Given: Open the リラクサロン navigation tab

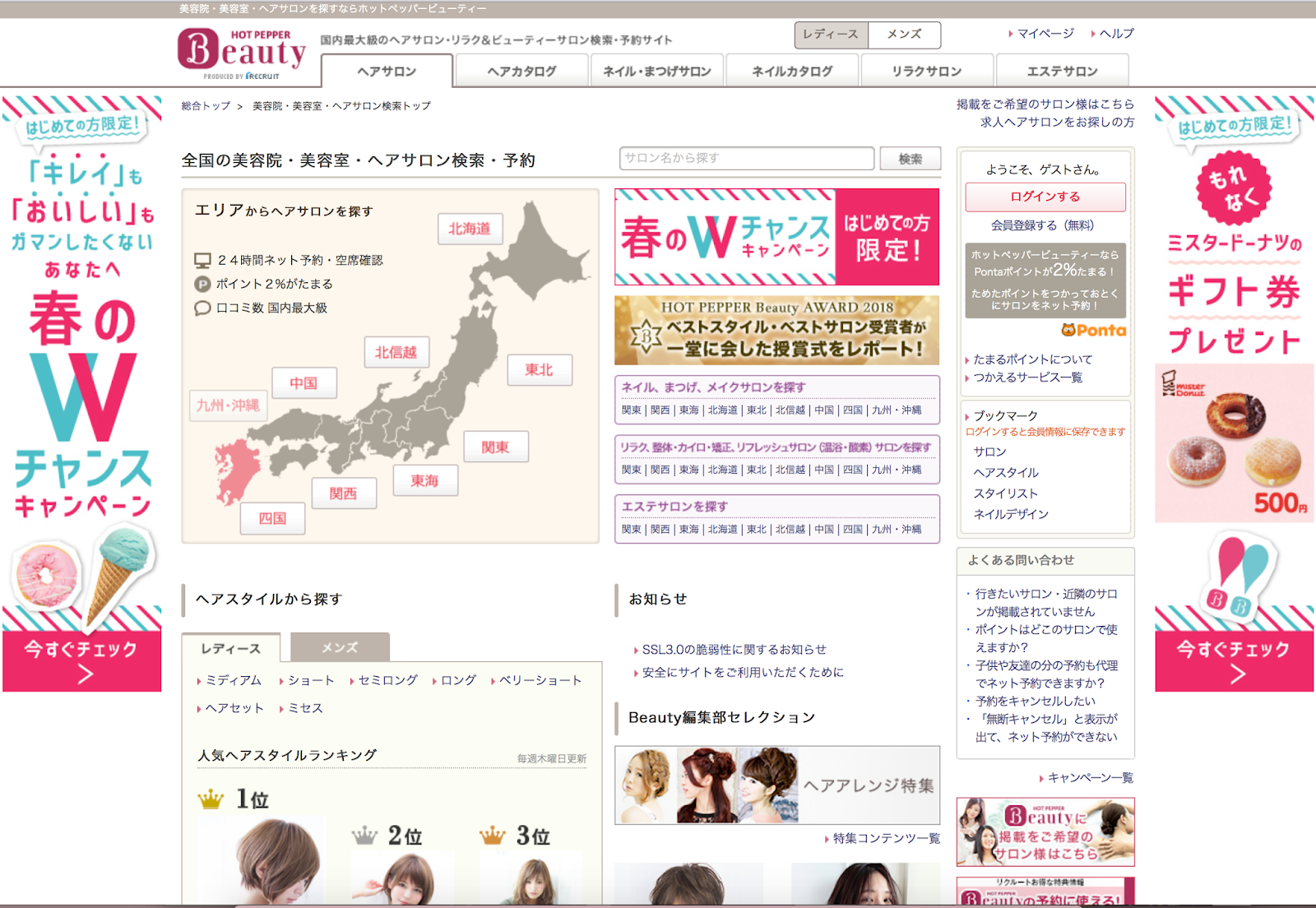Looking at the screenshot, I should (x=927, y=71).
